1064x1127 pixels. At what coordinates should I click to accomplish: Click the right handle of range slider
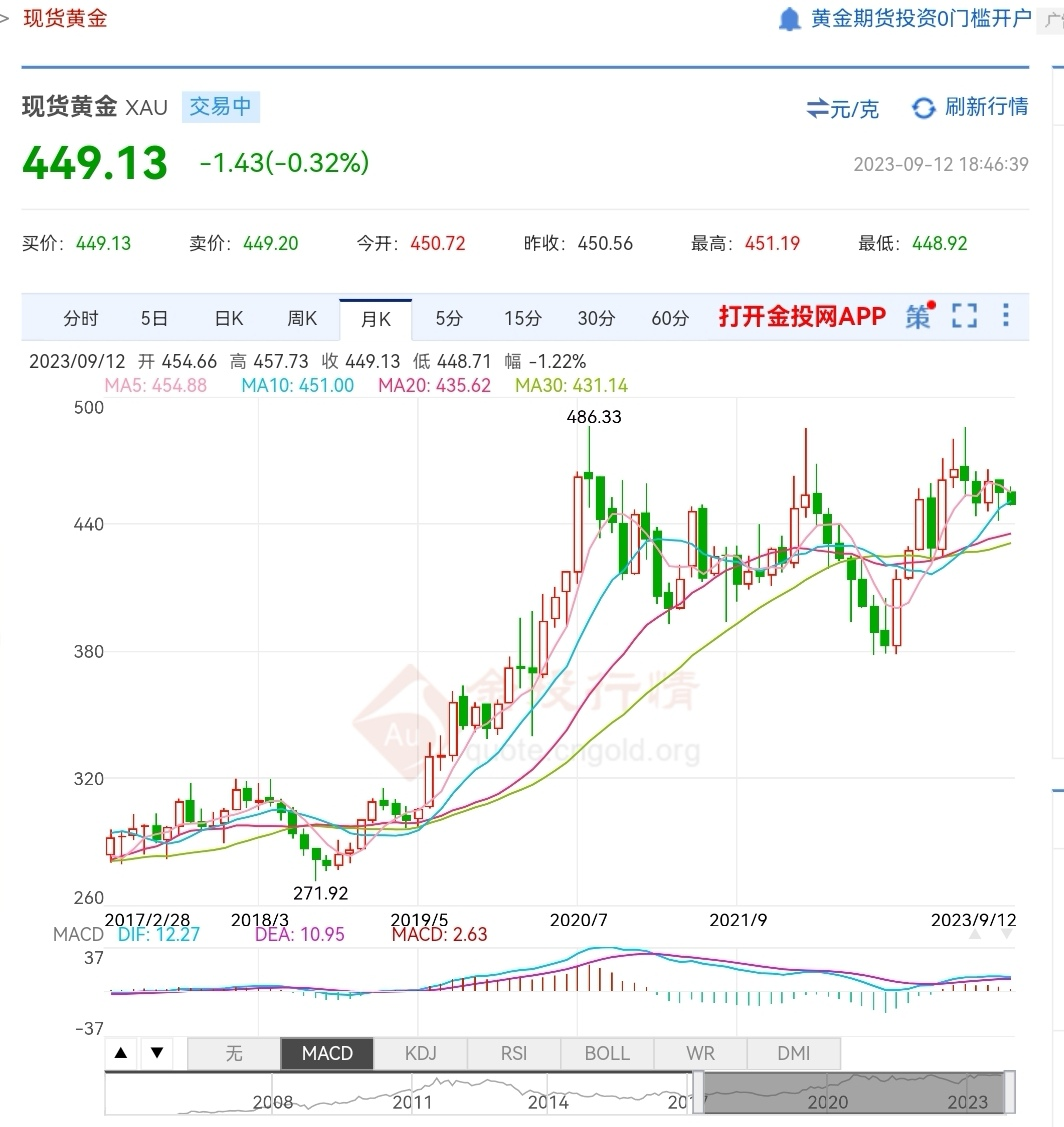pyautogui.click(x=1010, y=1092)
